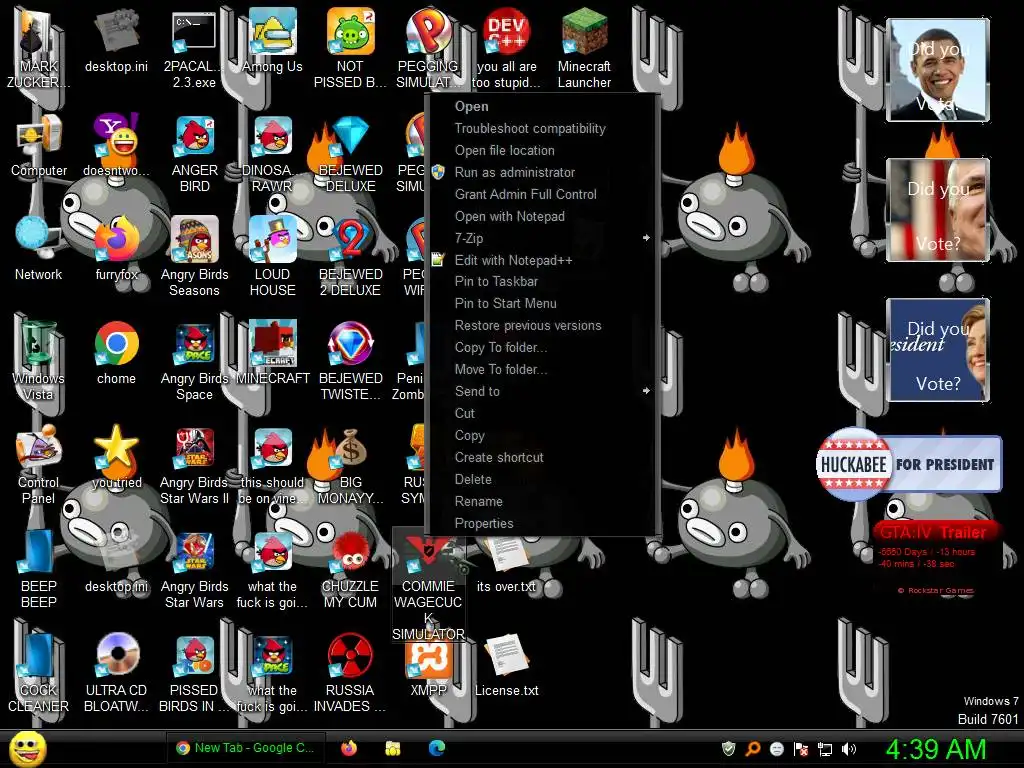The image size is (1024, 768).
Task: Select the Among Us desktop shortcut
Action: click(272, 40)
